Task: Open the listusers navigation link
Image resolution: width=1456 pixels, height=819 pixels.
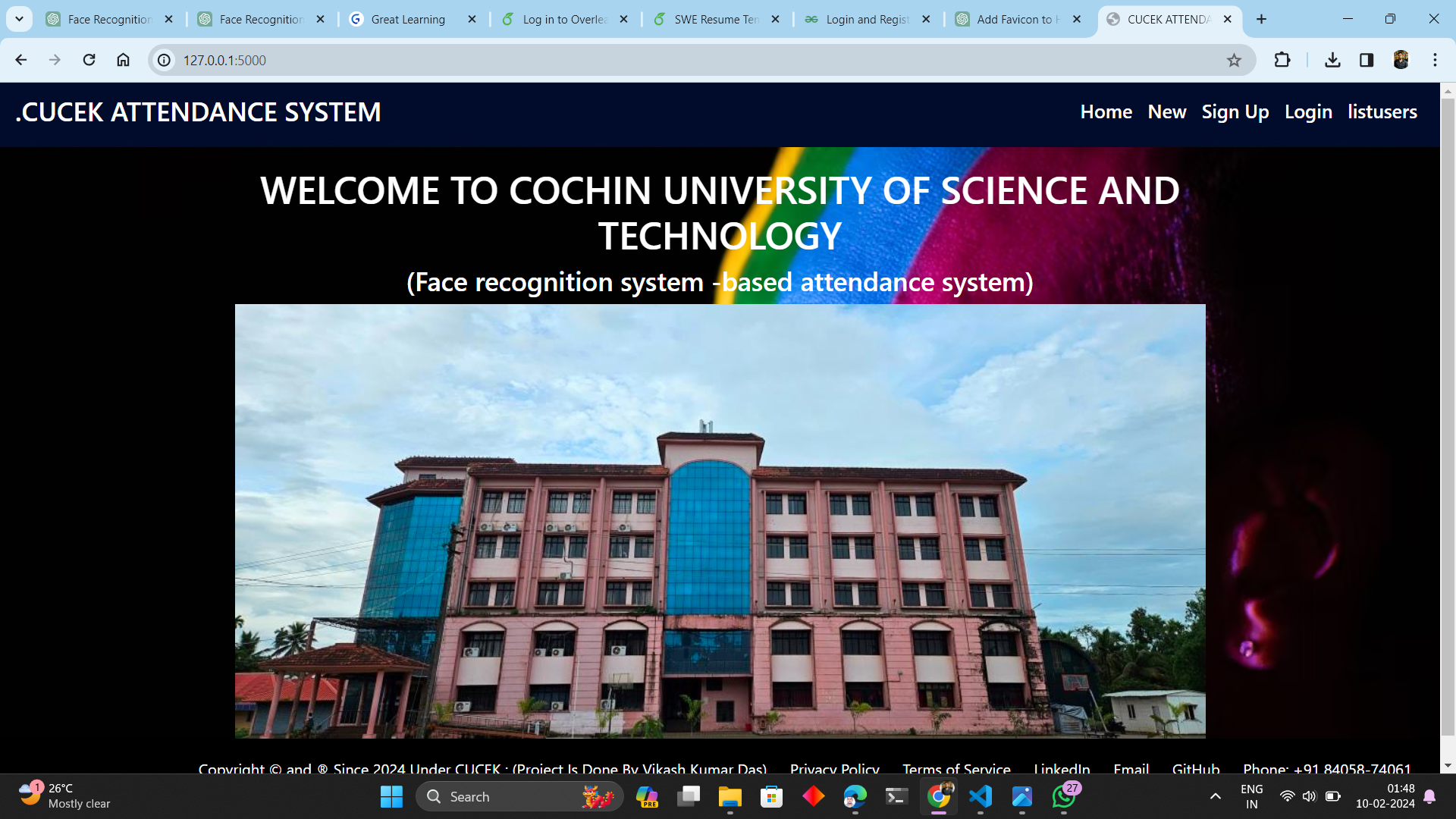Action: coord(1382,111)
